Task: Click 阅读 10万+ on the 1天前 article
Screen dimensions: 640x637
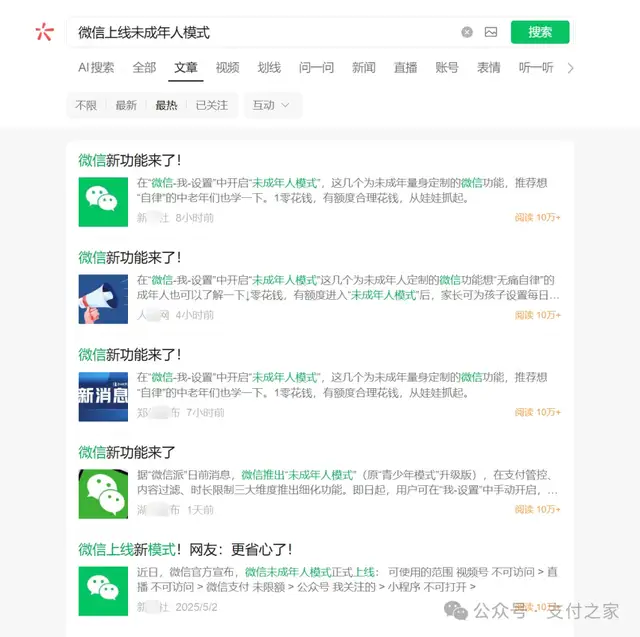Action: tap(538, 509)
